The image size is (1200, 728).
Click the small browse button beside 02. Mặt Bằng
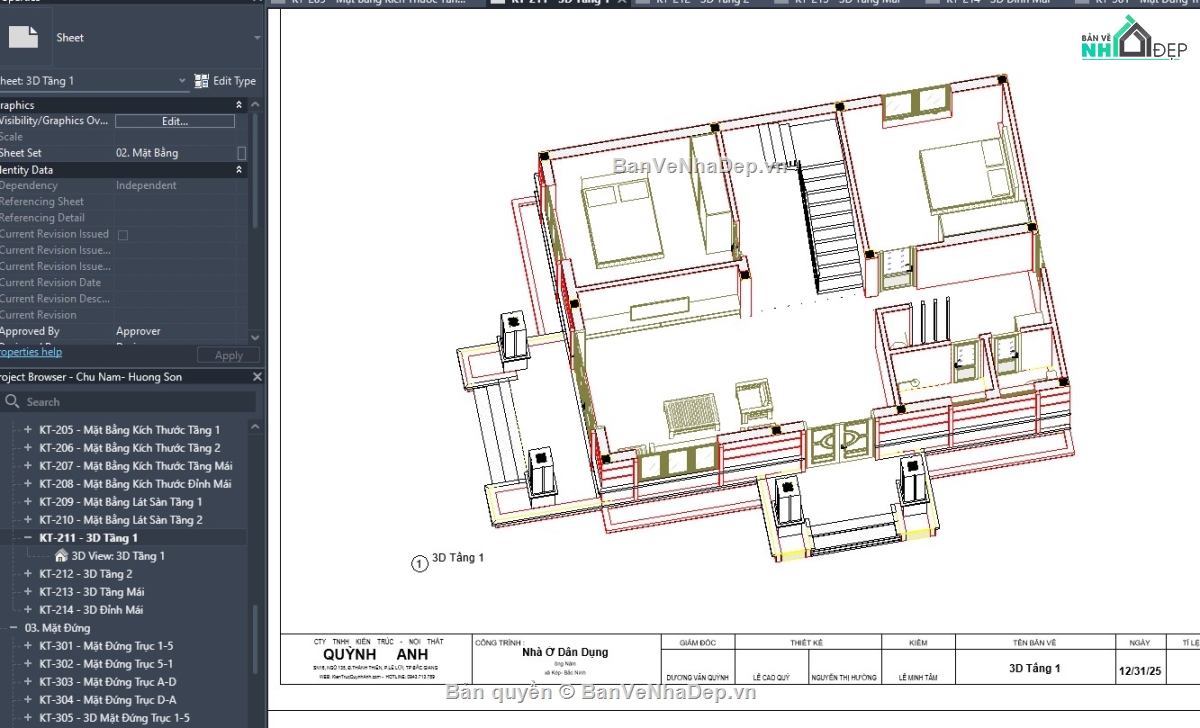click(x=241, y=153)
